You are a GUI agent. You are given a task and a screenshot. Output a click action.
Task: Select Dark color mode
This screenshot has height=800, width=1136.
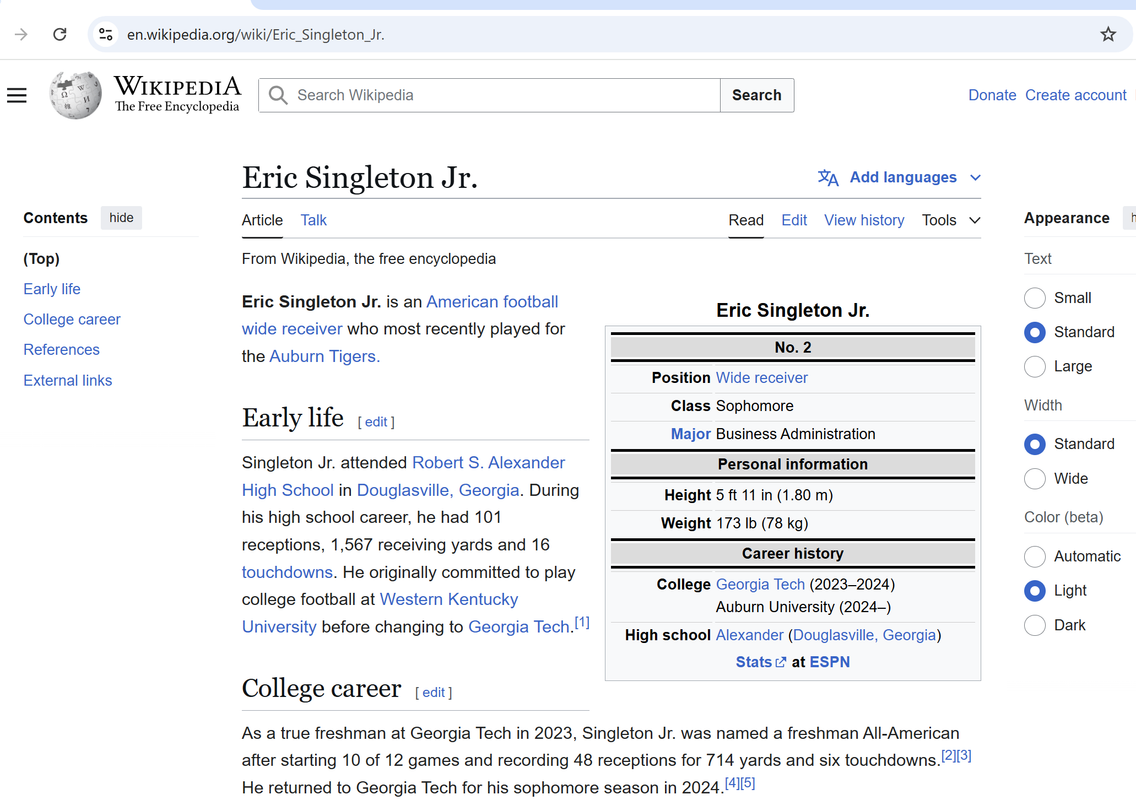pyautogui.click(x=1035, y=625)
